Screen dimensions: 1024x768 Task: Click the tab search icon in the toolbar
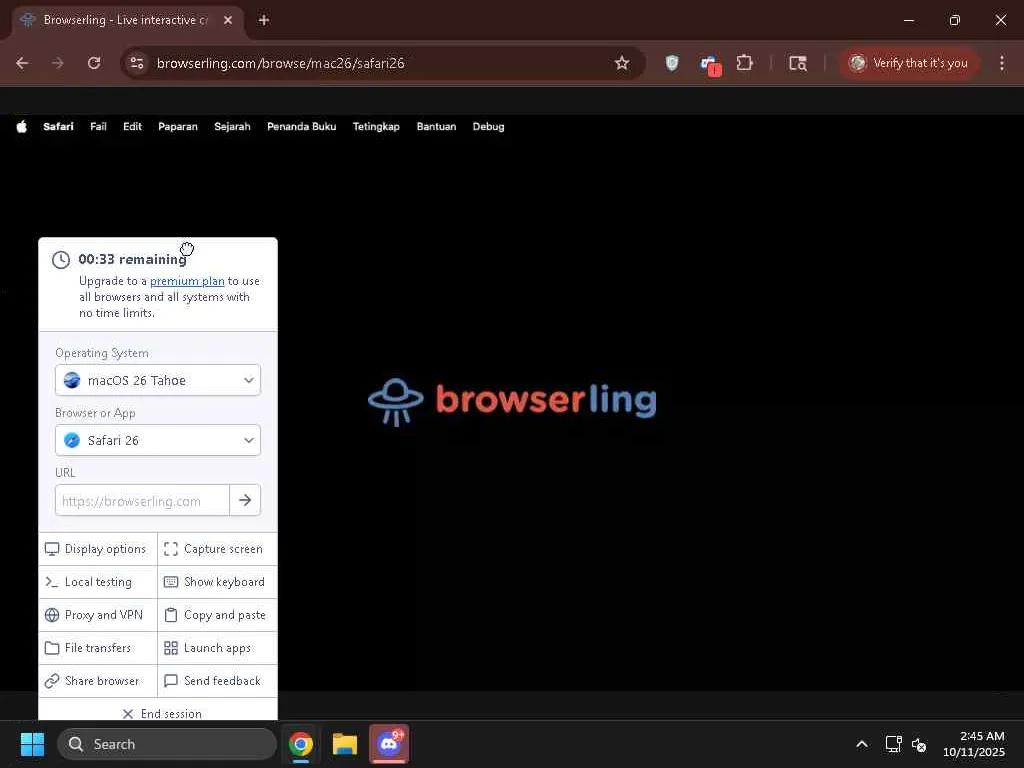[x=798, y=63]
